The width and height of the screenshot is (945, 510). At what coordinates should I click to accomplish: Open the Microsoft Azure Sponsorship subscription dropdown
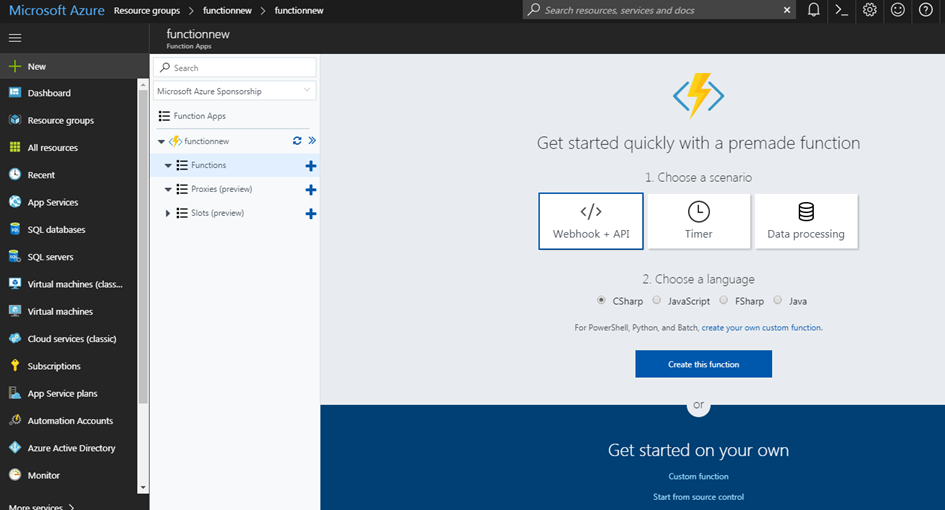pyautogui.click(x=234, y=91)
